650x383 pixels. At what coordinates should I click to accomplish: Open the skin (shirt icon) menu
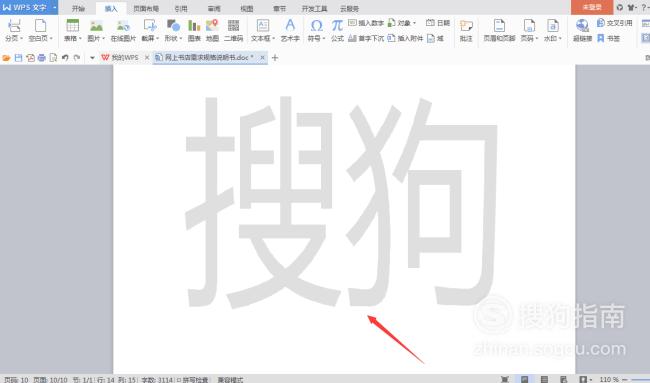(632, 7)
